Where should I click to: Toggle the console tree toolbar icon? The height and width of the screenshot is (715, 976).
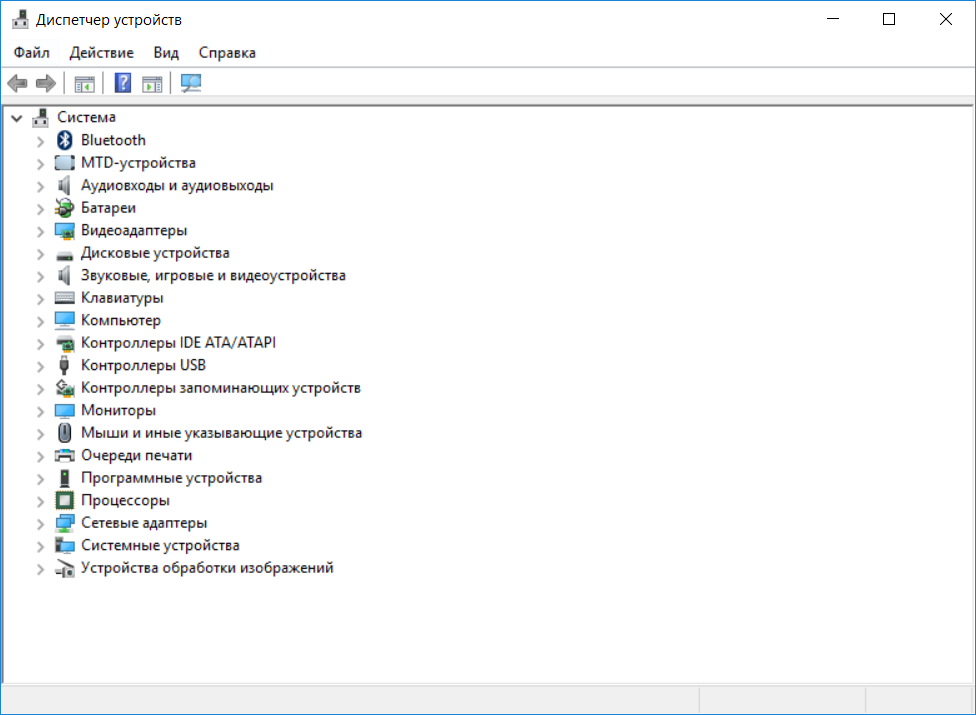point(84,83)
